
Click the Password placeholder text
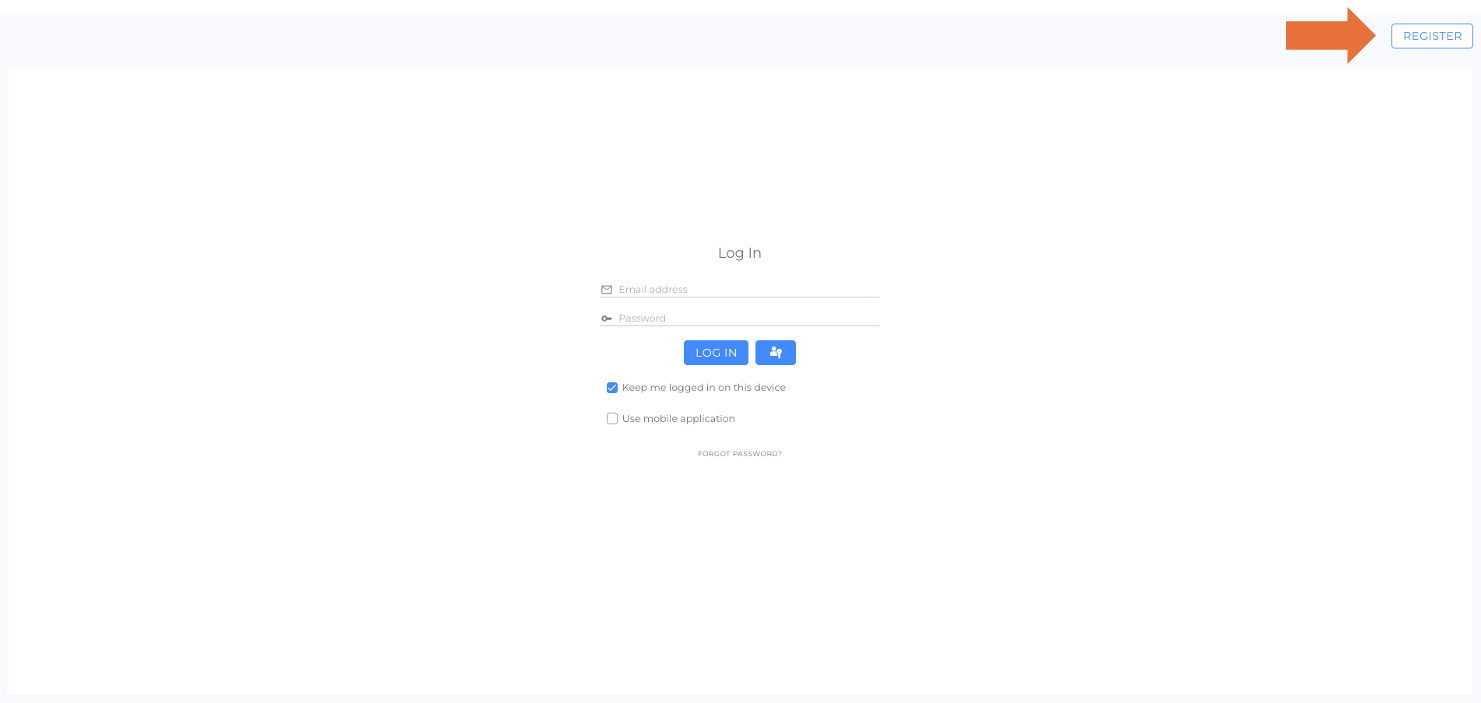642,319
